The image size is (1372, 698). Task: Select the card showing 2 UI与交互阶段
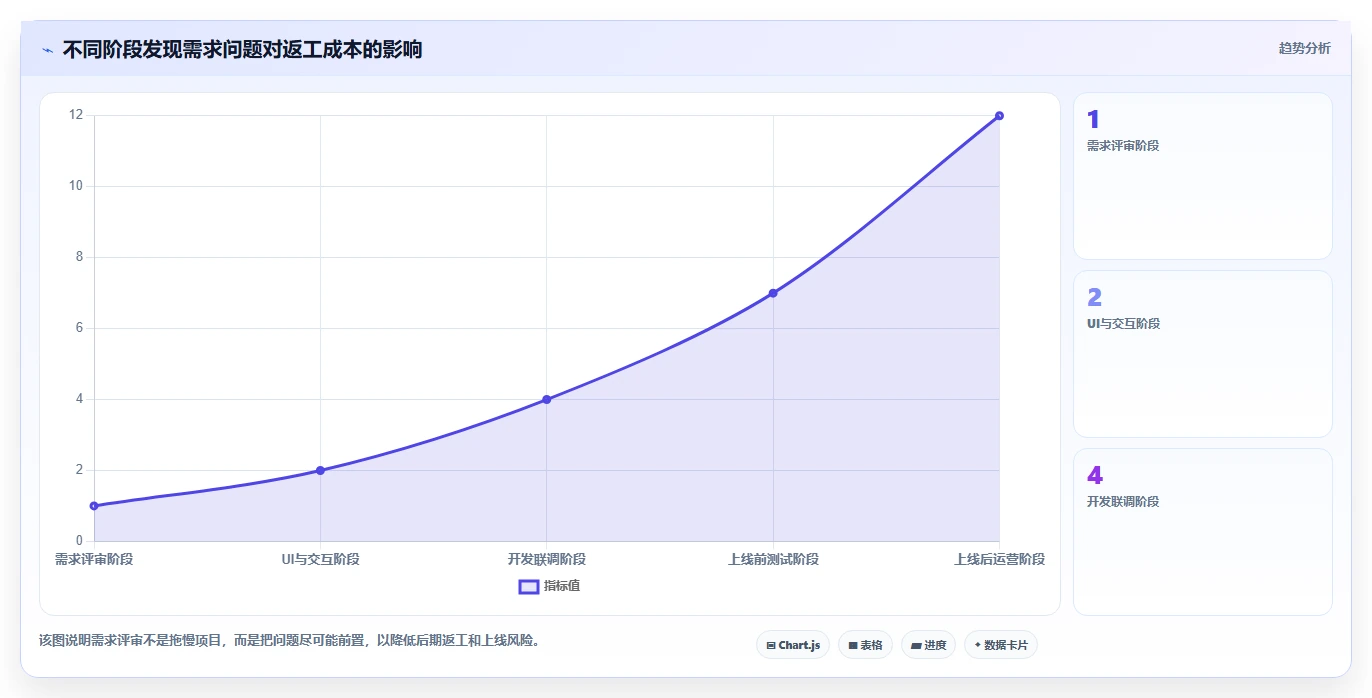(x=1202, y=354)
